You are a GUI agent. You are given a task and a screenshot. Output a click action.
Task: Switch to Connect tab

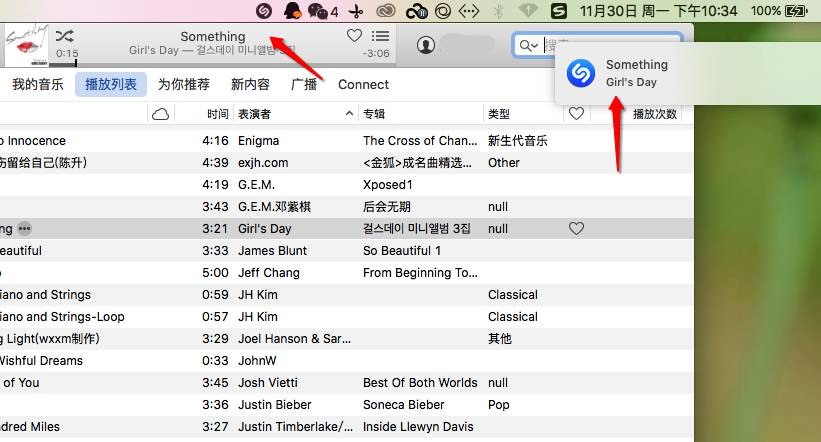click(x=363, y=84)
